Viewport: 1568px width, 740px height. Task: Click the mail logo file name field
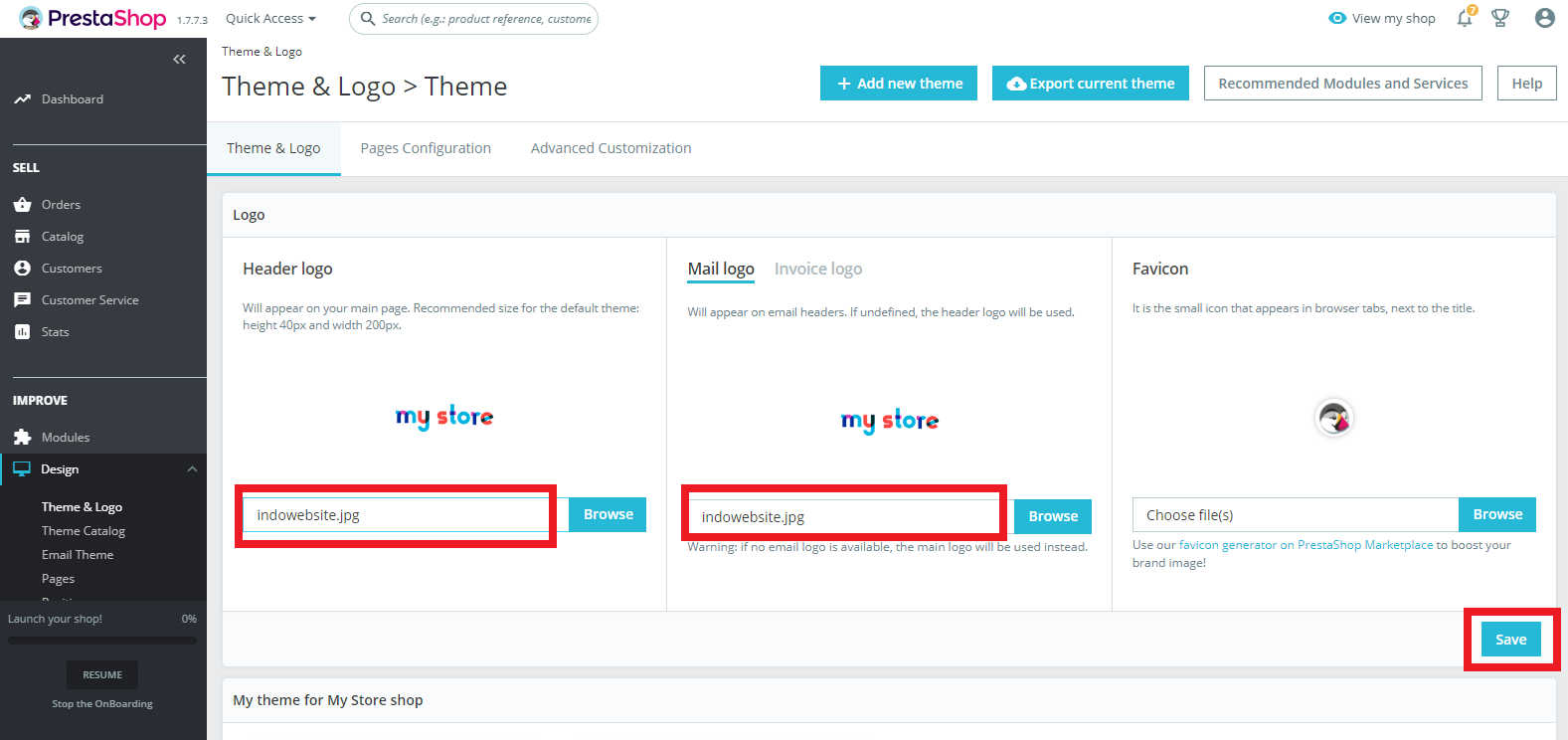coord(851,517)
